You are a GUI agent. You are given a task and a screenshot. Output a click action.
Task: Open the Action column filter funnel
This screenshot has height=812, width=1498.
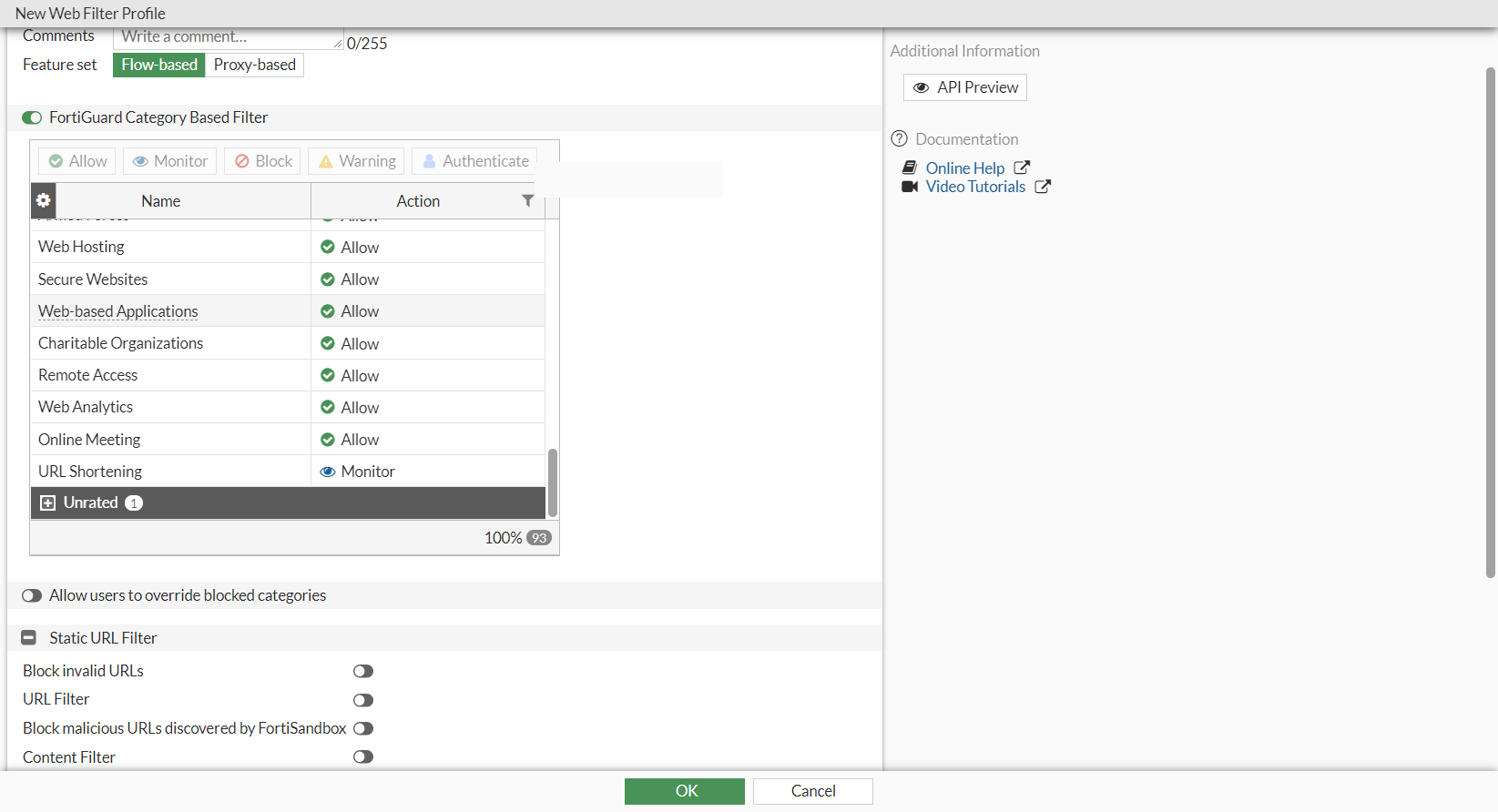(x=527, y=200)
